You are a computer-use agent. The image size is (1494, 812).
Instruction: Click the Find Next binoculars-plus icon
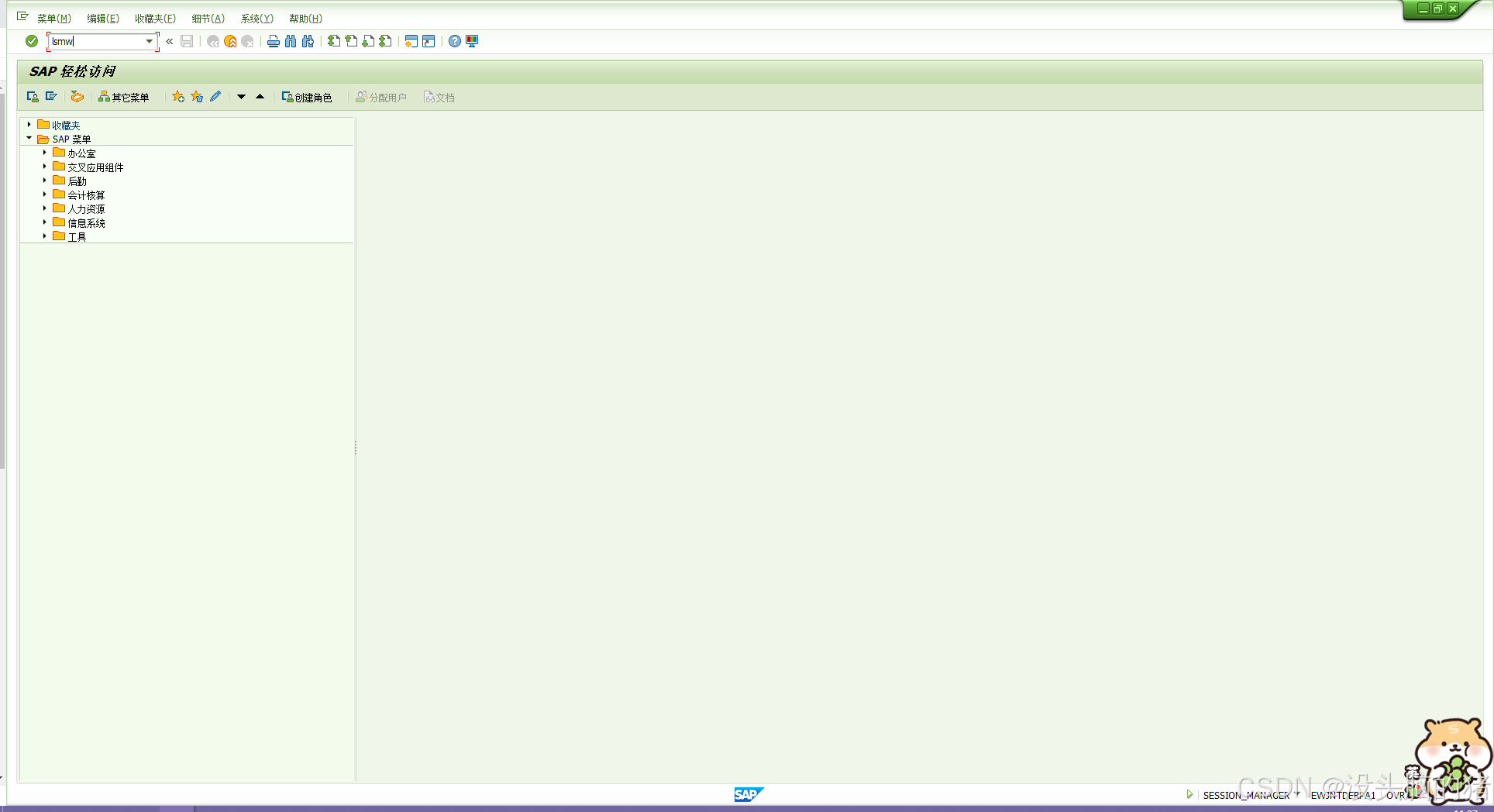[x=308, y=41]
